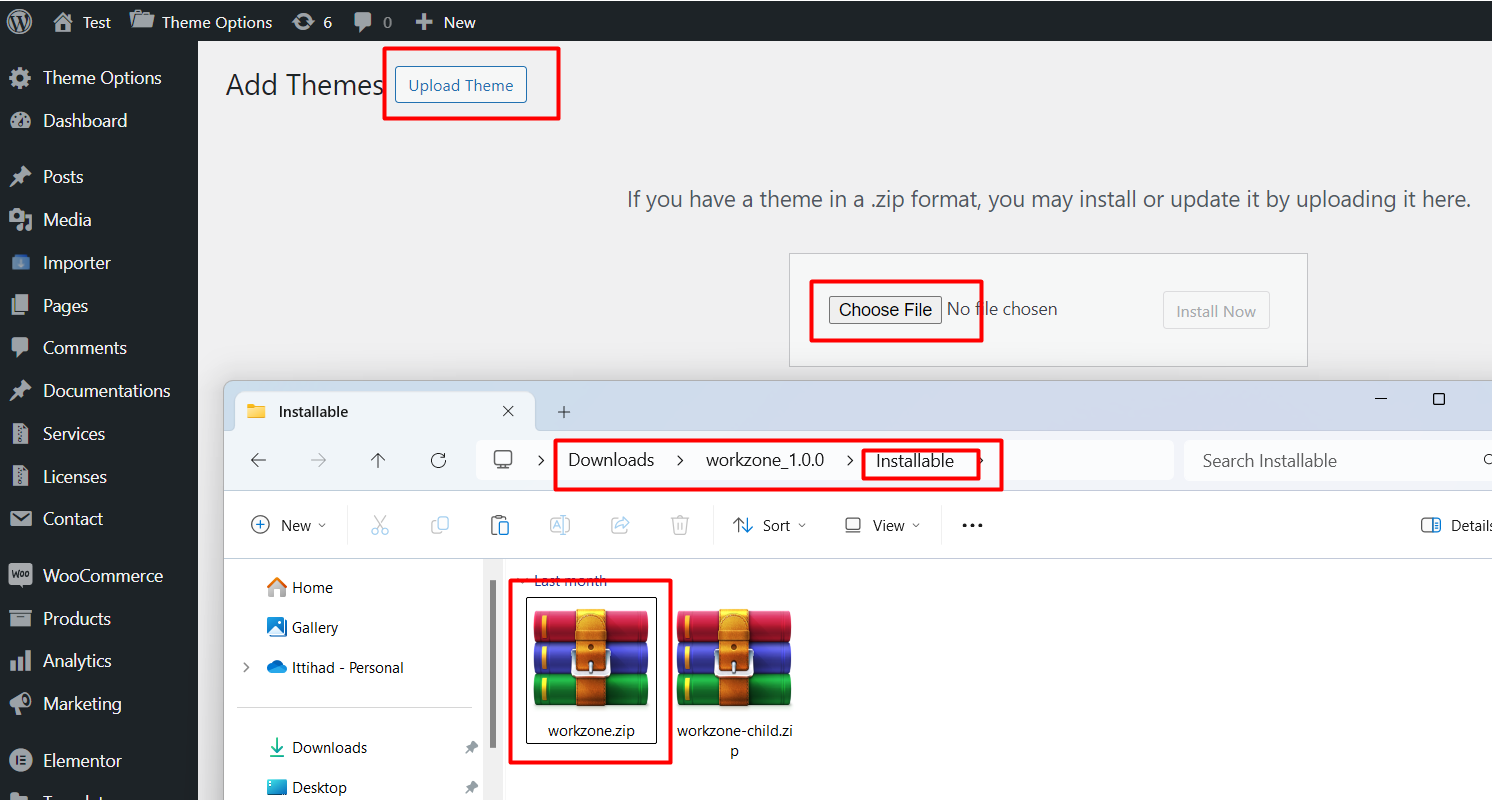Click the Upload Theme button
Image resolution: width=1492 pixels, height=800 pixels.
(x=461, y=85)
